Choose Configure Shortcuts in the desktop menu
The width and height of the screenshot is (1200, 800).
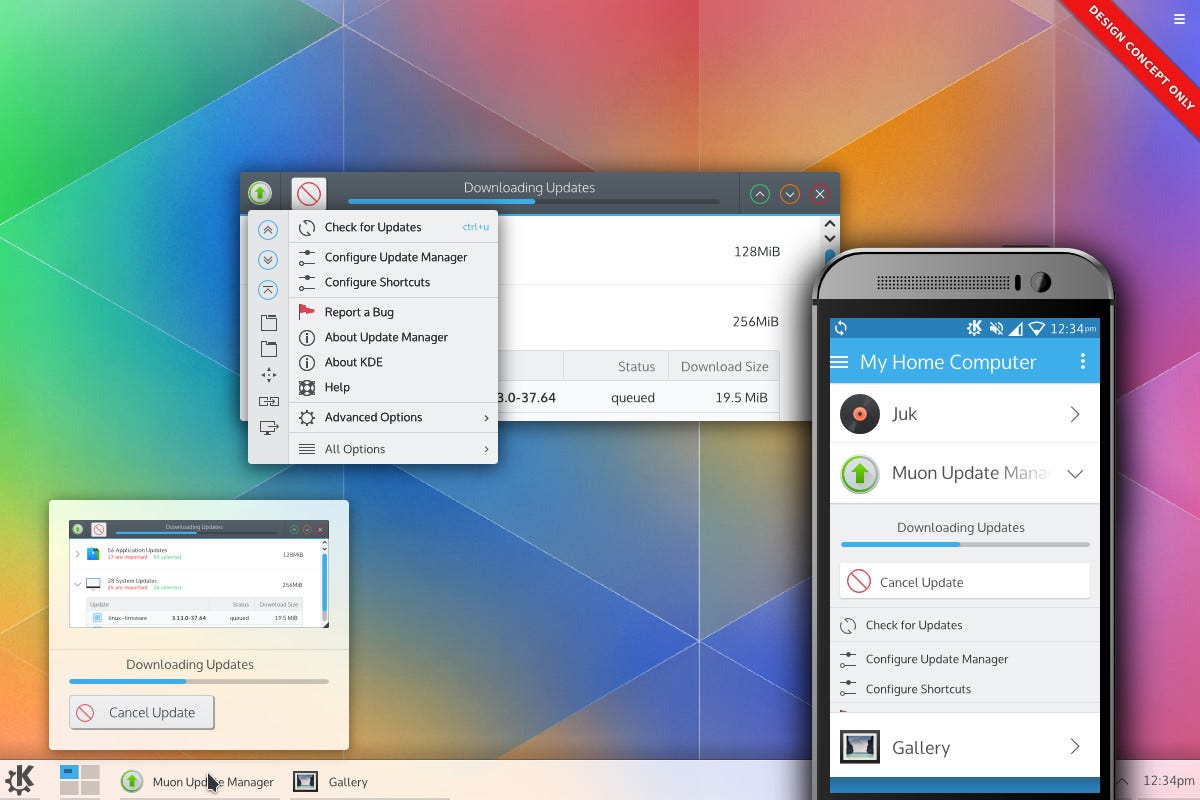click(393, 282)
